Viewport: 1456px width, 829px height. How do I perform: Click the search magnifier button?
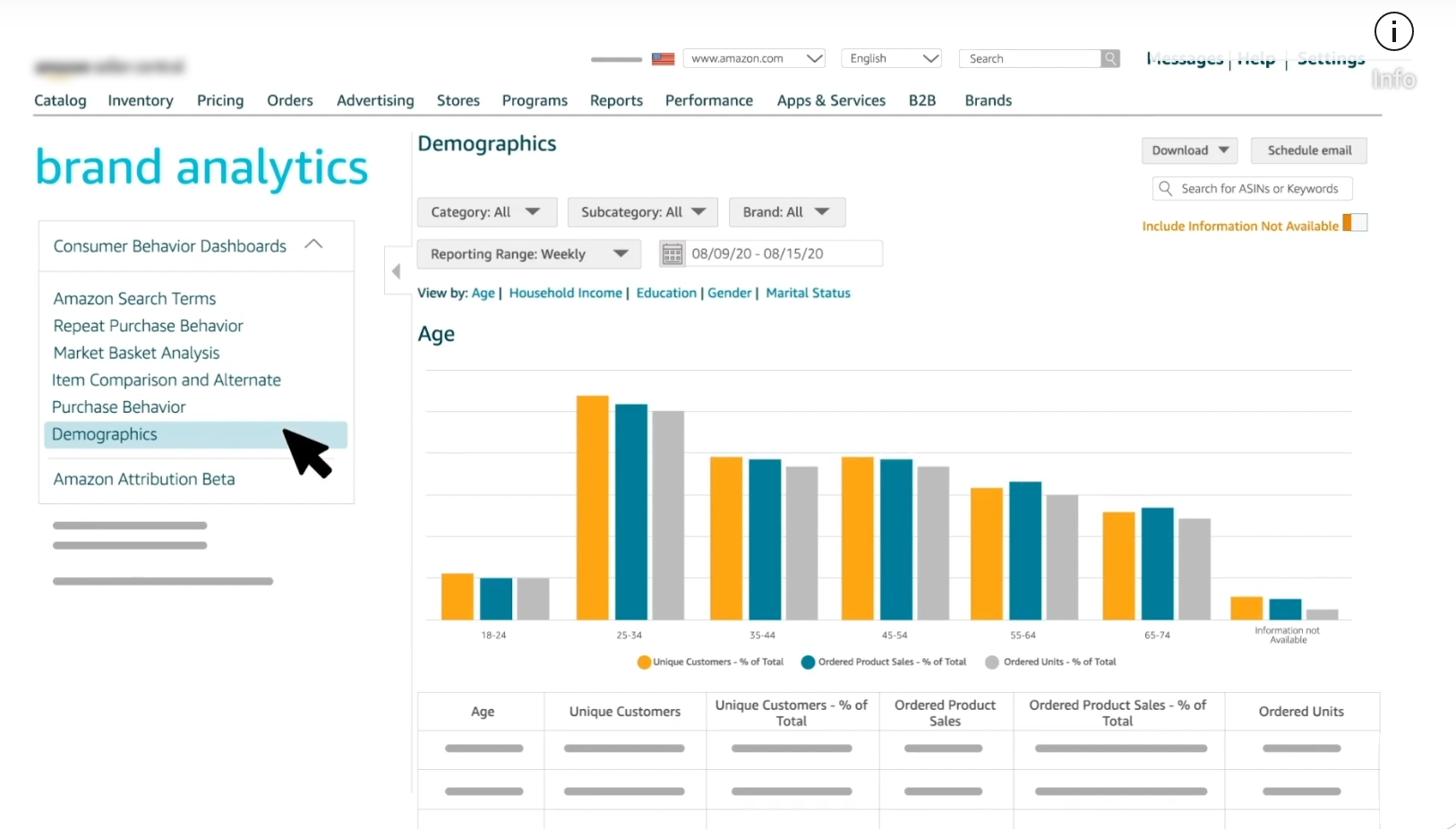pos(1110,58)
